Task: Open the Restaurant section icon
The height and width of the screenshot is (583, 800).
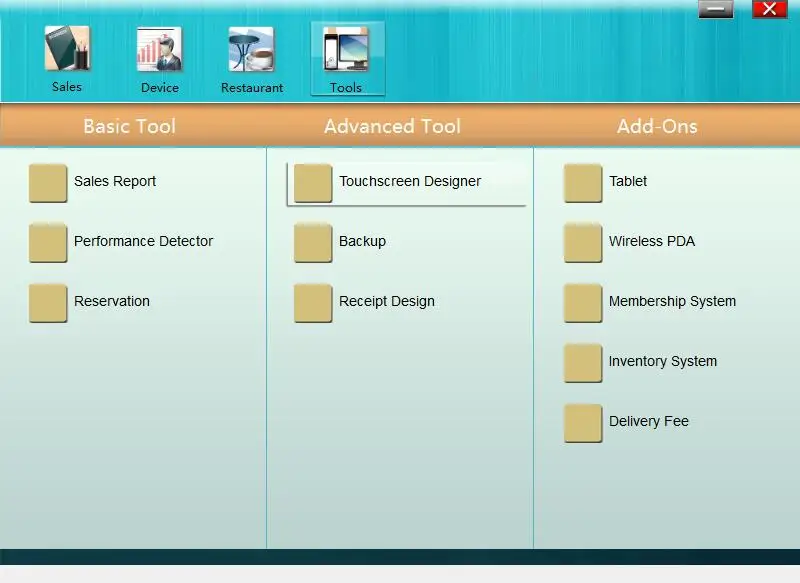Action: (x=252, y=49)
